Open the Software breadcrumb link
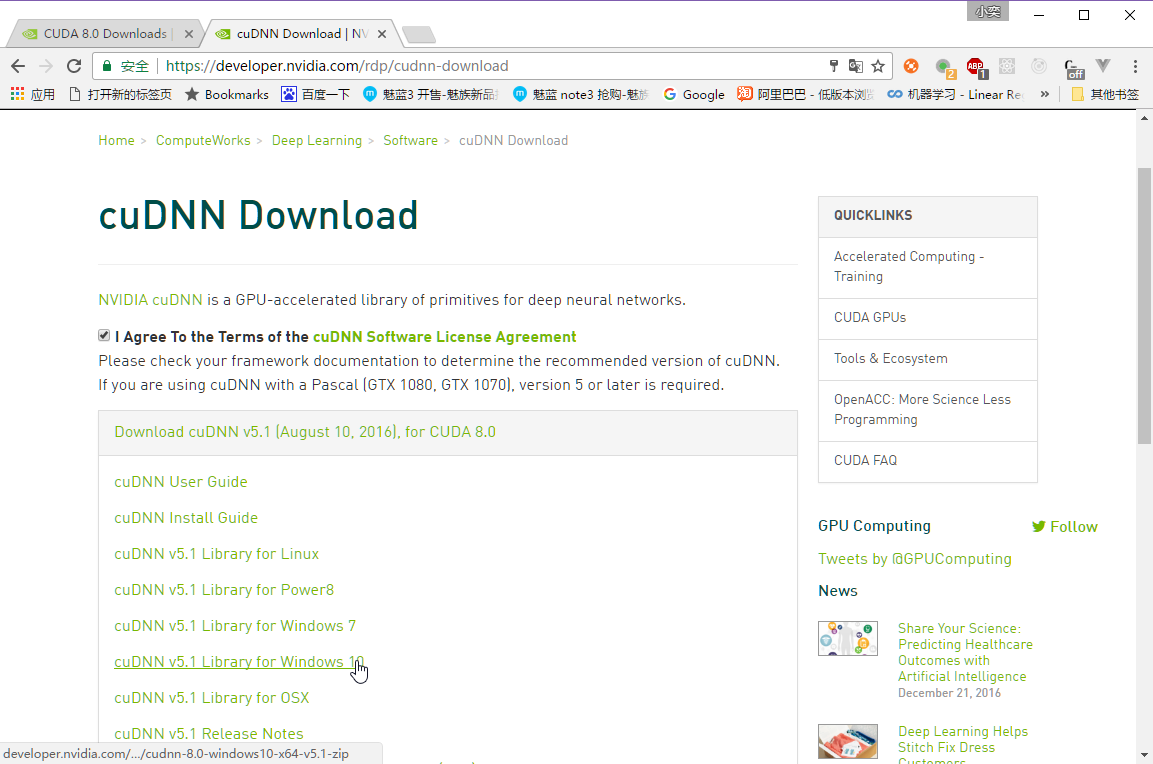 [x=410, y=140]
